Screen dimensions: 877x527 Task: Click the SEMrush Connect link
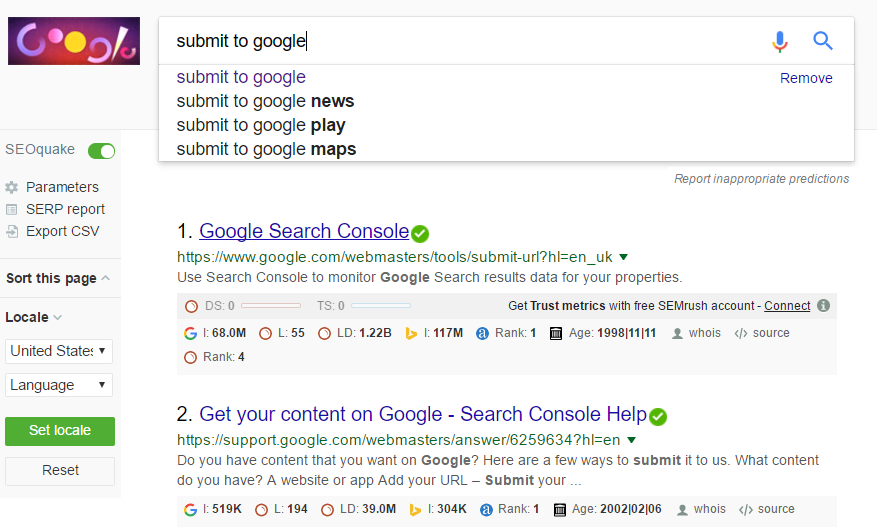point(787,306)
